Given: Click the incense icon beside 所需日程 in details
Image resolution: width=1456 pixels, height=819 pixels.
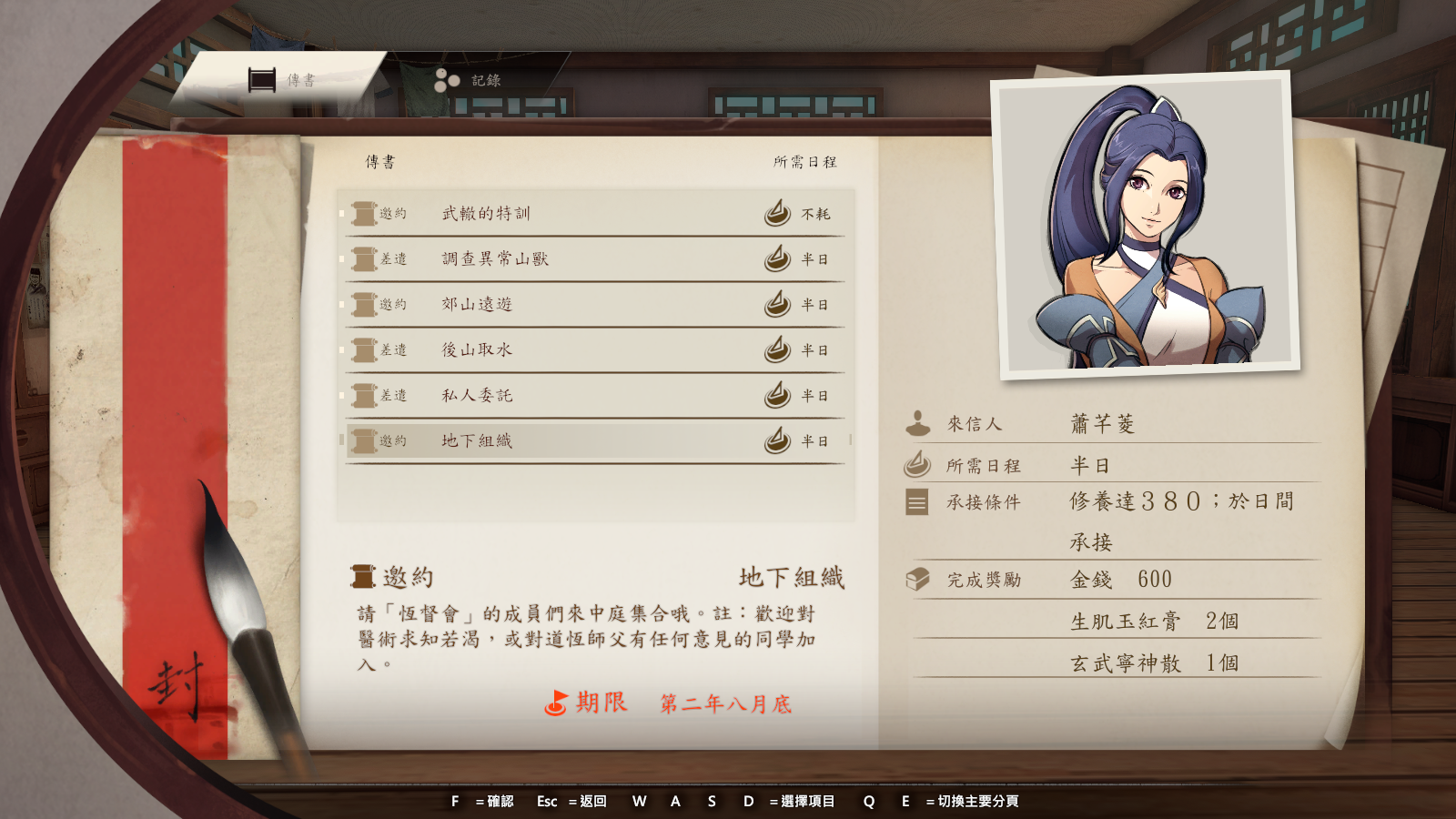Looking at the screenshot, I should coord(917,464).
